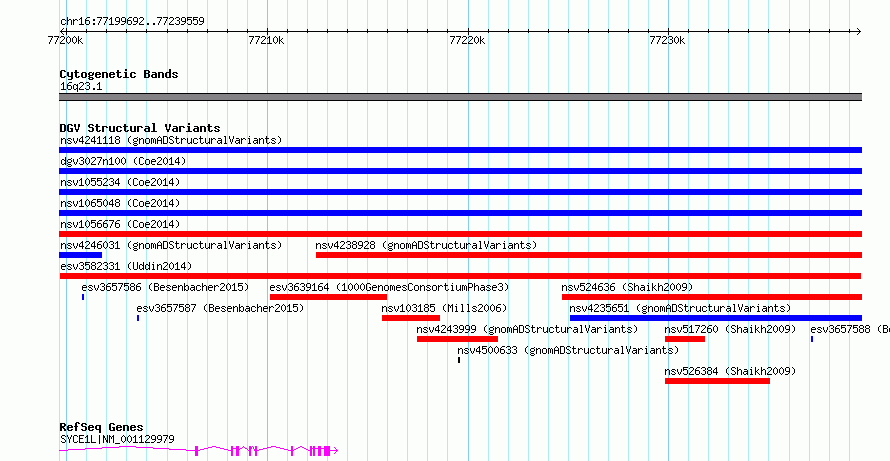
Task: Open the SYCE1L|NM_001129979 gene label
Action: (x=117, y=439)
